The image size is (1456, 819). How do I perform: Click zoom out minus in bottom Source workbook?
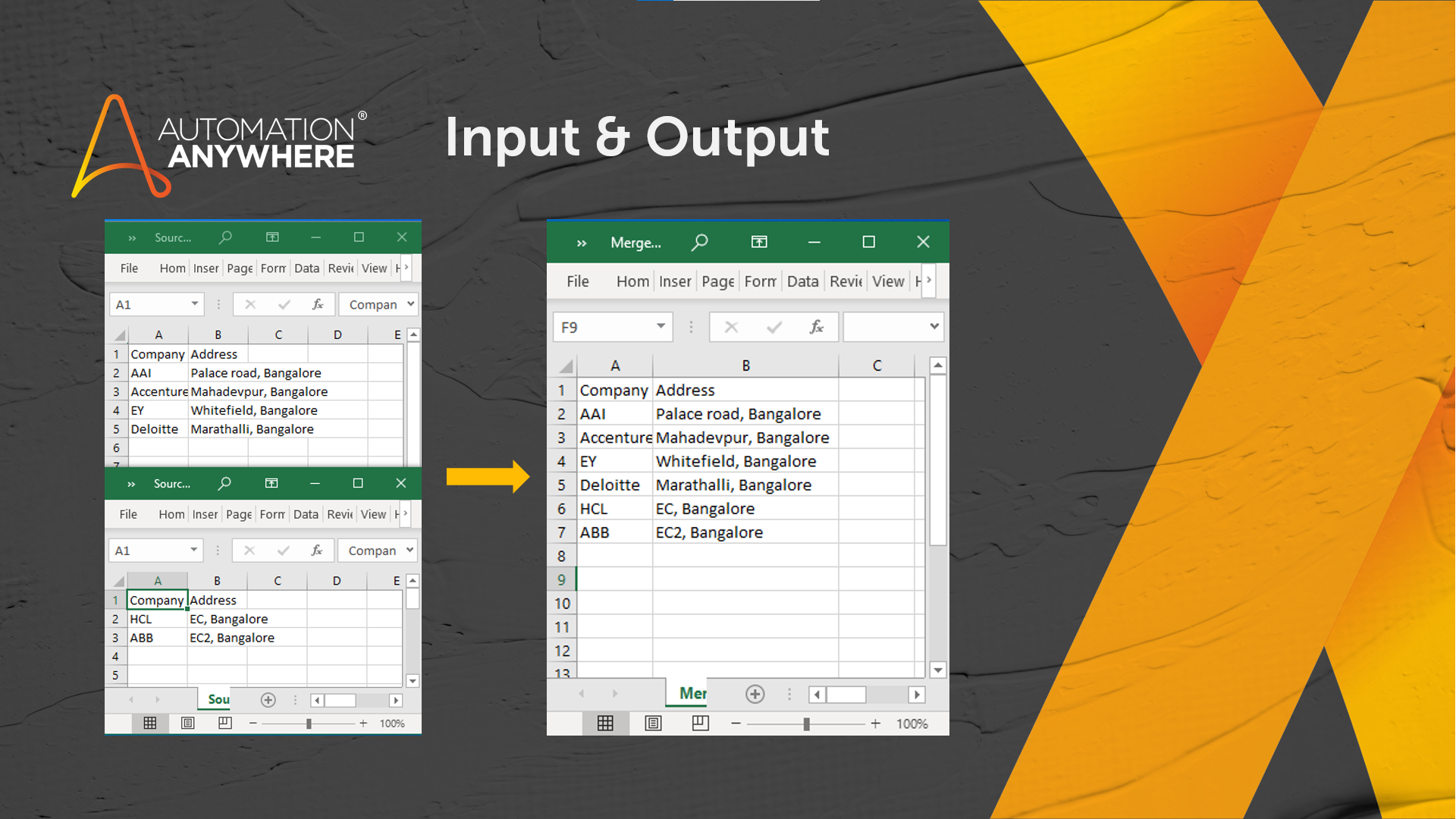tap(253, 723)
